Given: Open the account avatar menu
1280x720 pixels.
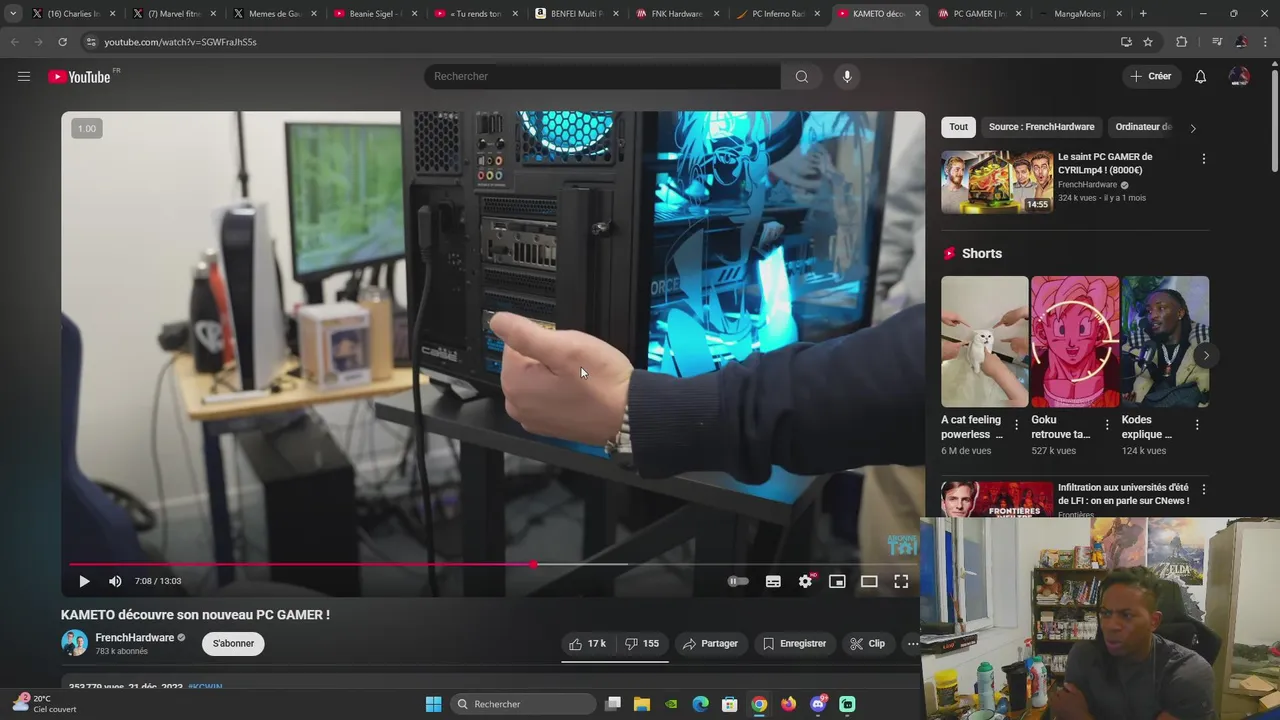Looking at the screenshot, I should [1239, 76].
